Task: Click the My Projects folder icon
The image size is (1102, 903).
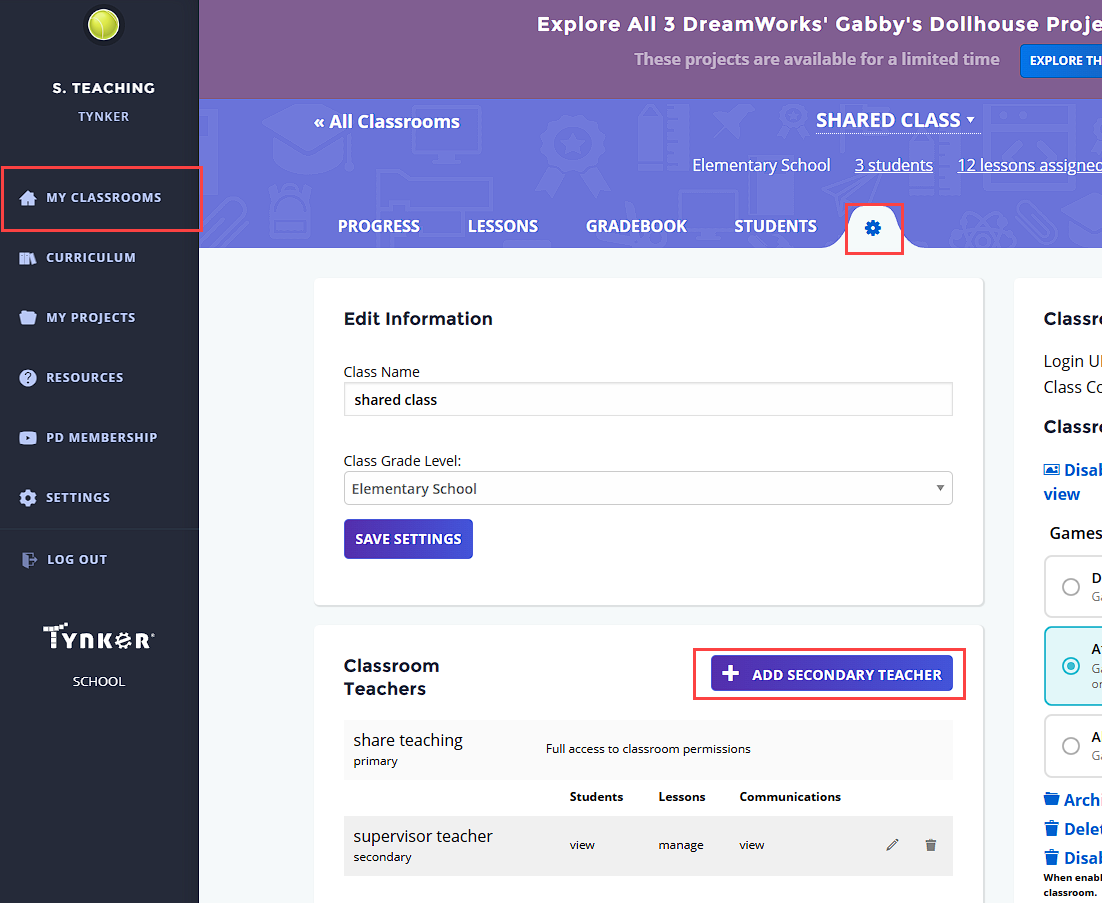Action: (27, 318)
